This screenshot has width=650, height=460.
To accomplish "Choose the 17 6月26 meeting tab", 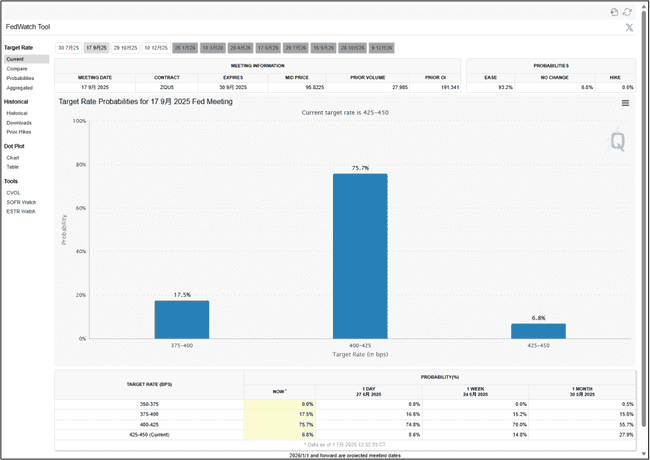I will click(x=268, y=48).
